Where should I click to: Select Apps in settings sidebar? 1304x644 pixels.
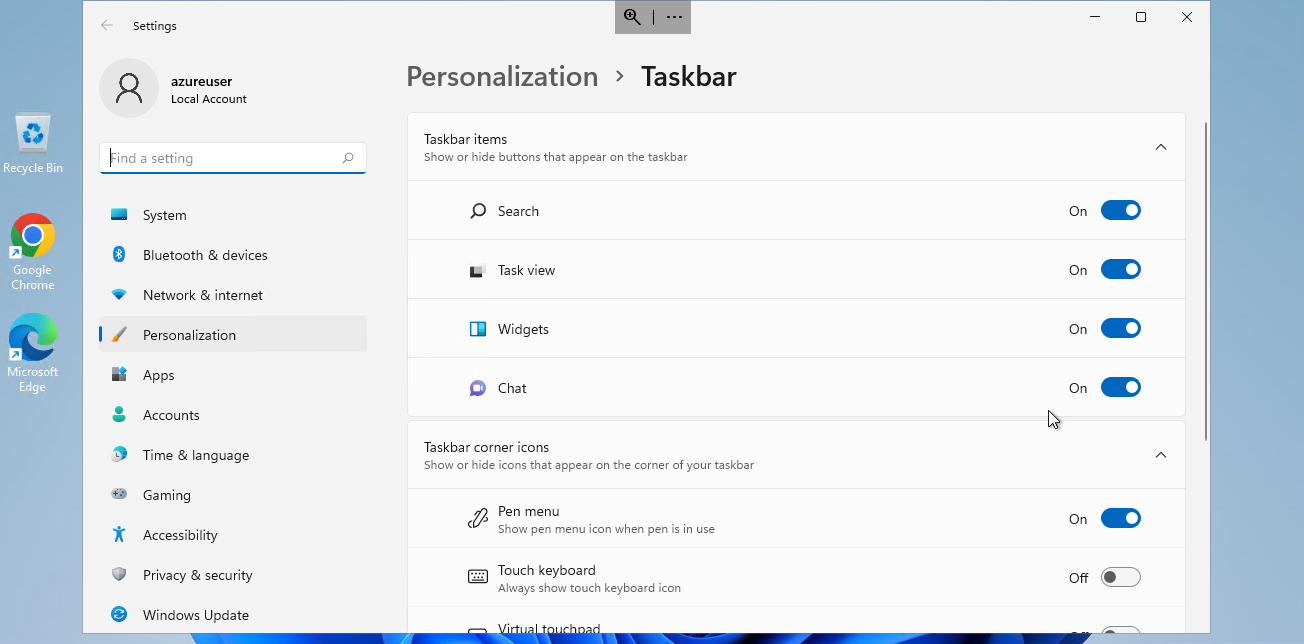233,375
